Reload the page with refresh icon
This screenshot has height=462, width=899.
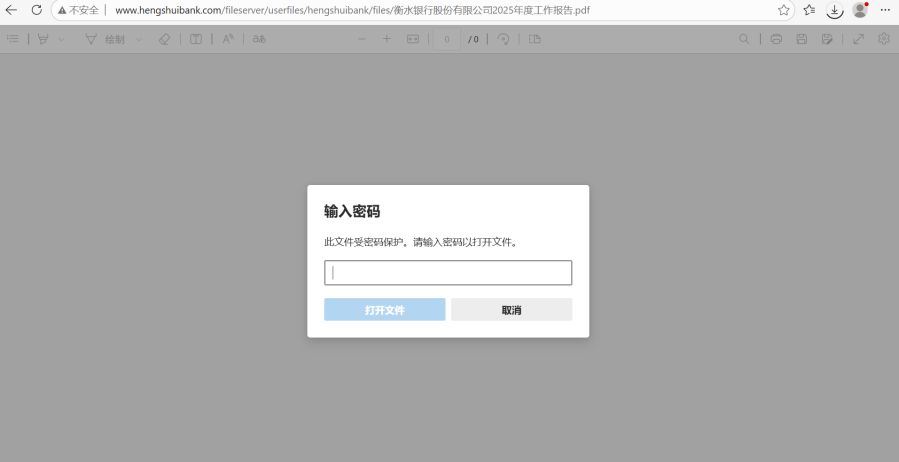37,10
